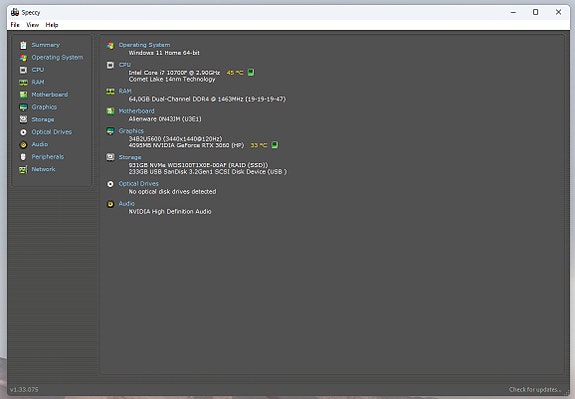Click the NVIDIA GeForce RTX 3060 text

coord(186,145)
